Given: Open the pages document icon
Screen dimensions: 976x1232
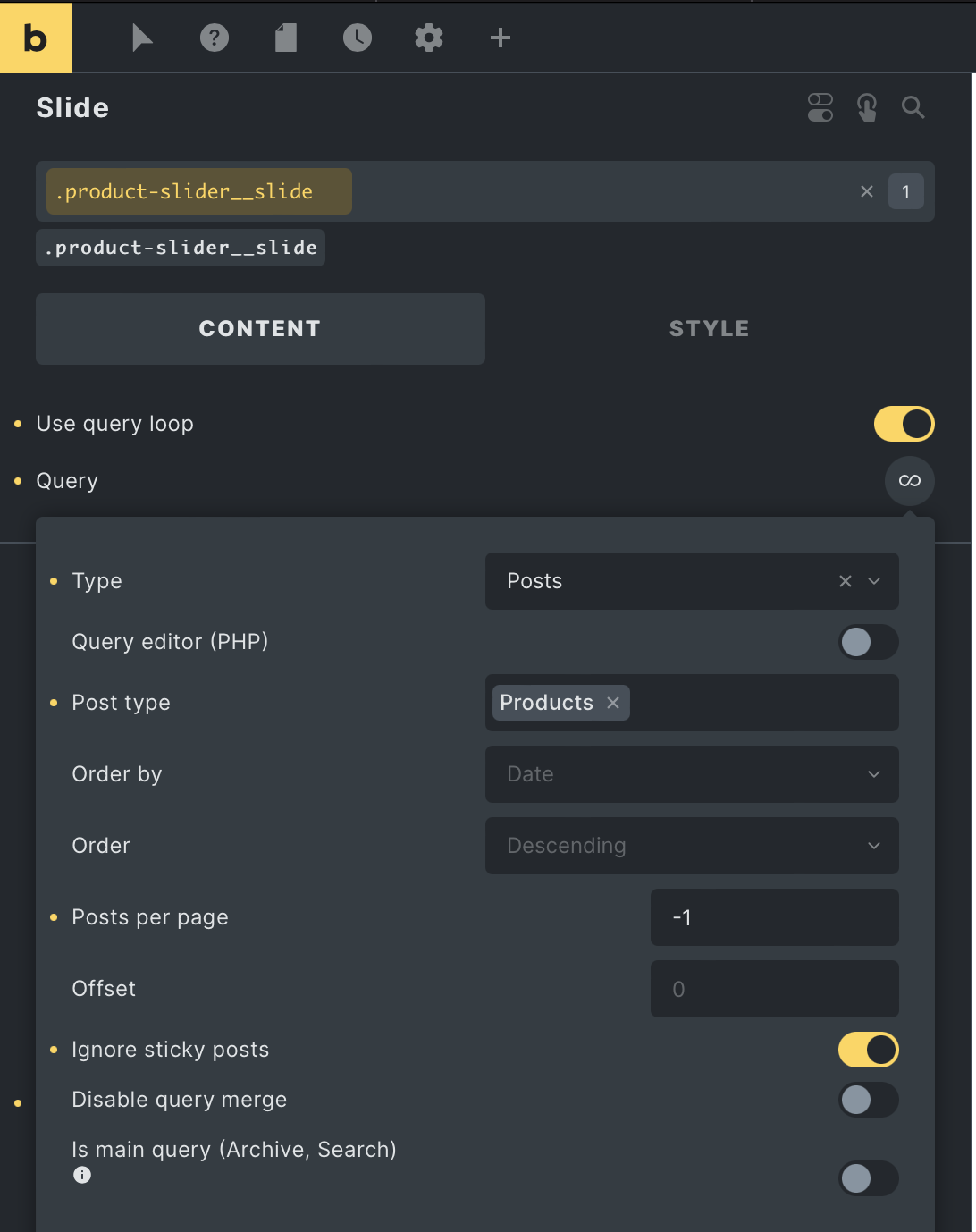Looking at the screenshot, I should [x=286, y=38].
